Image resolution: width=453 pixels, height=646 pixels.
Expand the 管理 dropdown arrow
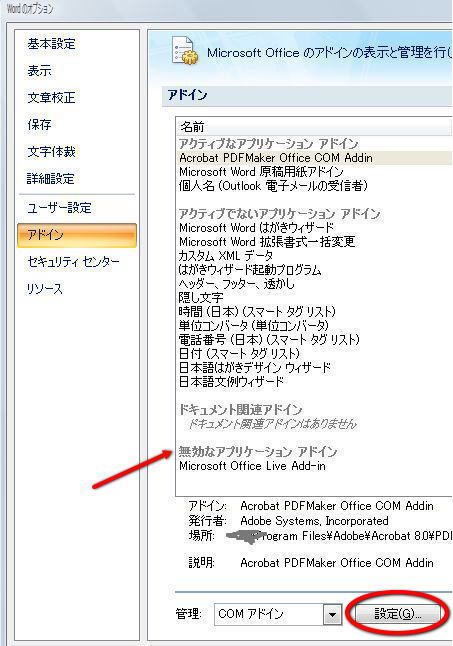click(x=332, y=615)
